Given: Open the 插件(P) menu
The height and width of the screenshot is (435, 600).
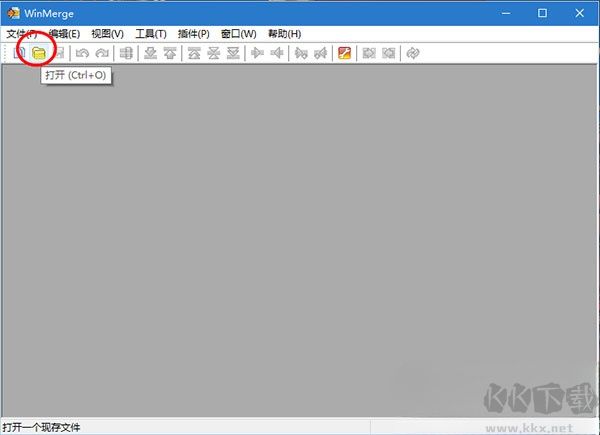Looking at the screenshot, I should (194, 34).
